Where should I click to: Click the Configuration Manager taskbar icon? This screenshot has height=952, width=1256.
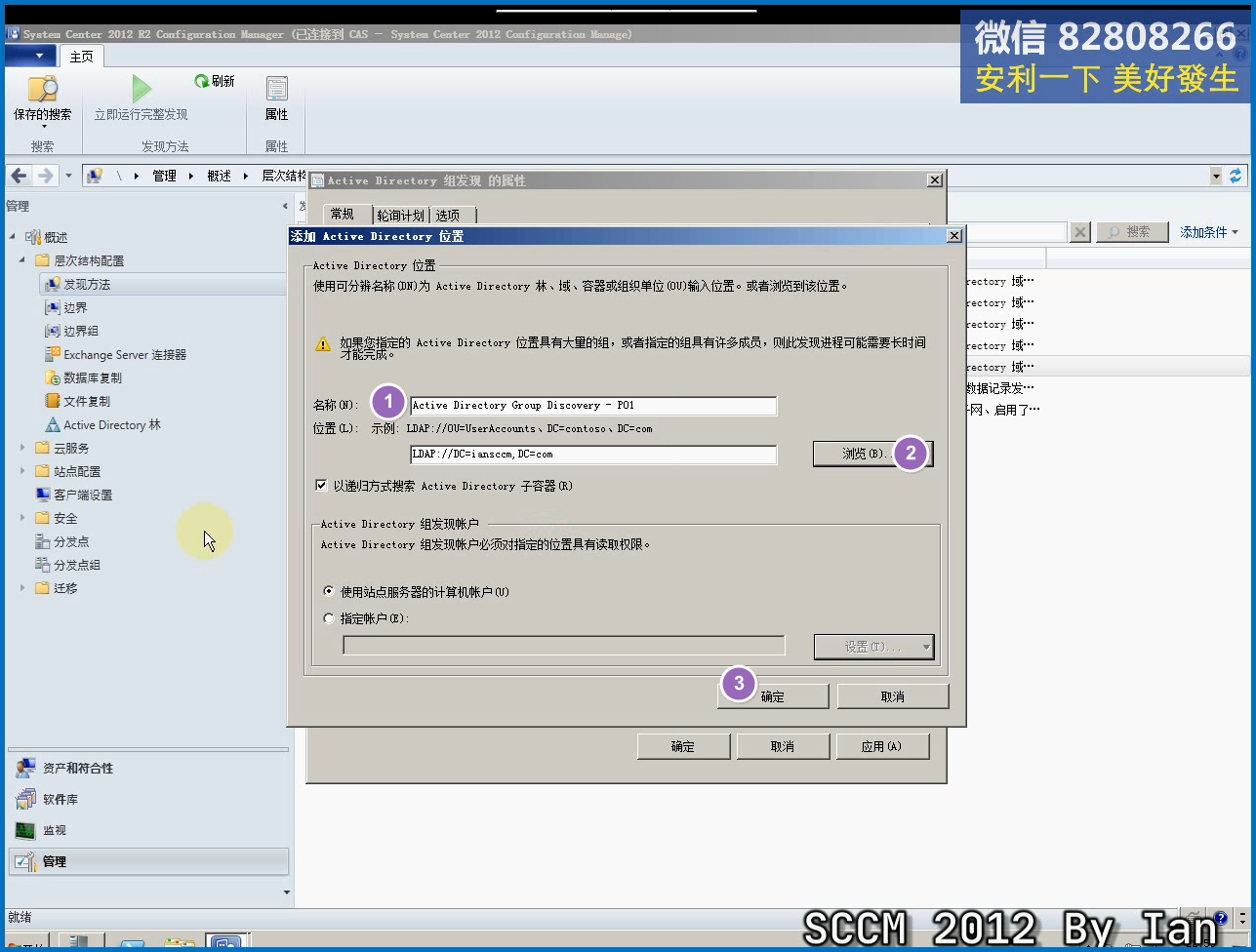(x=225, y=944)
